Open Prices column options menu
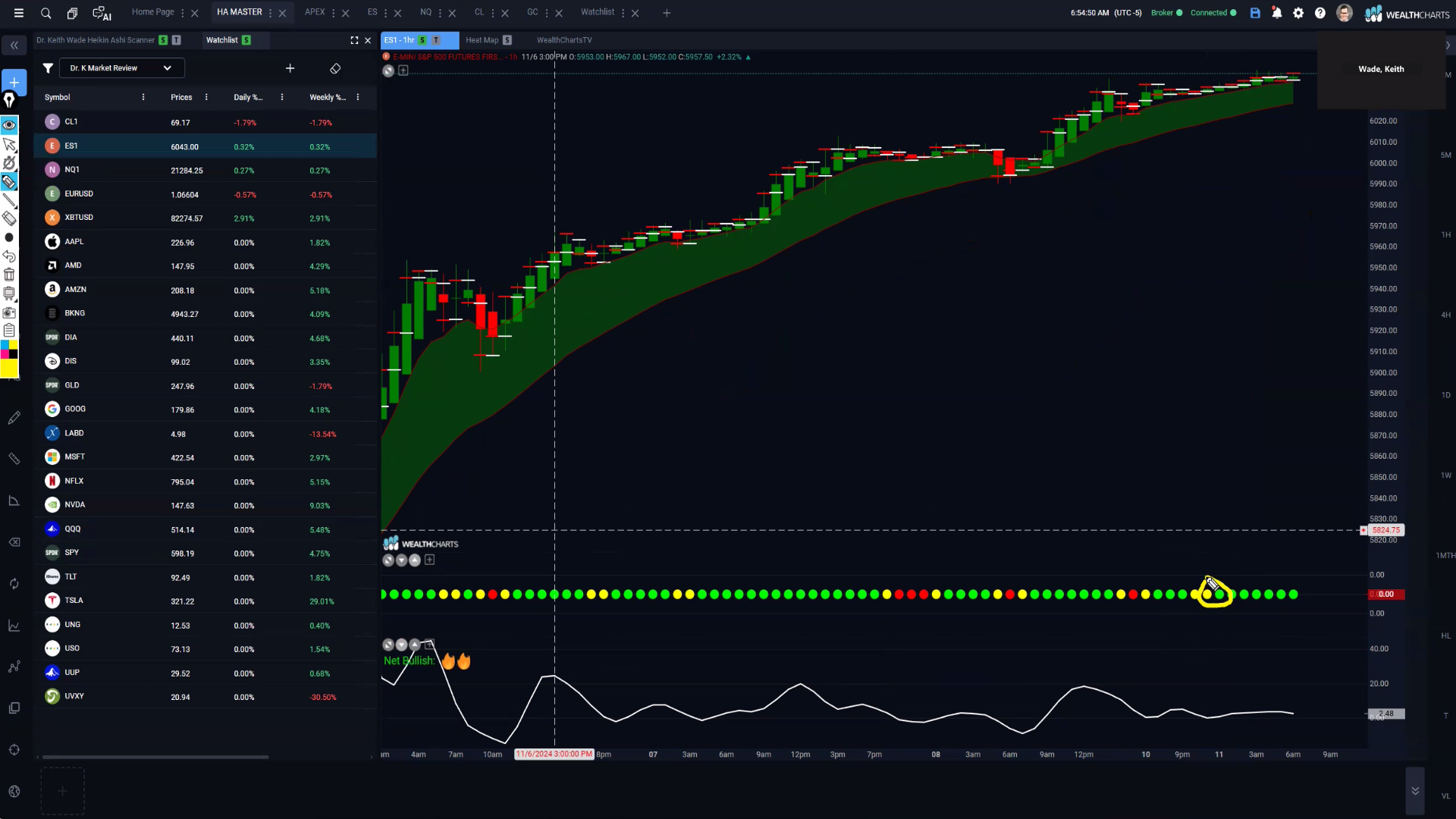 pyautogui.click(x=206, y=97)
